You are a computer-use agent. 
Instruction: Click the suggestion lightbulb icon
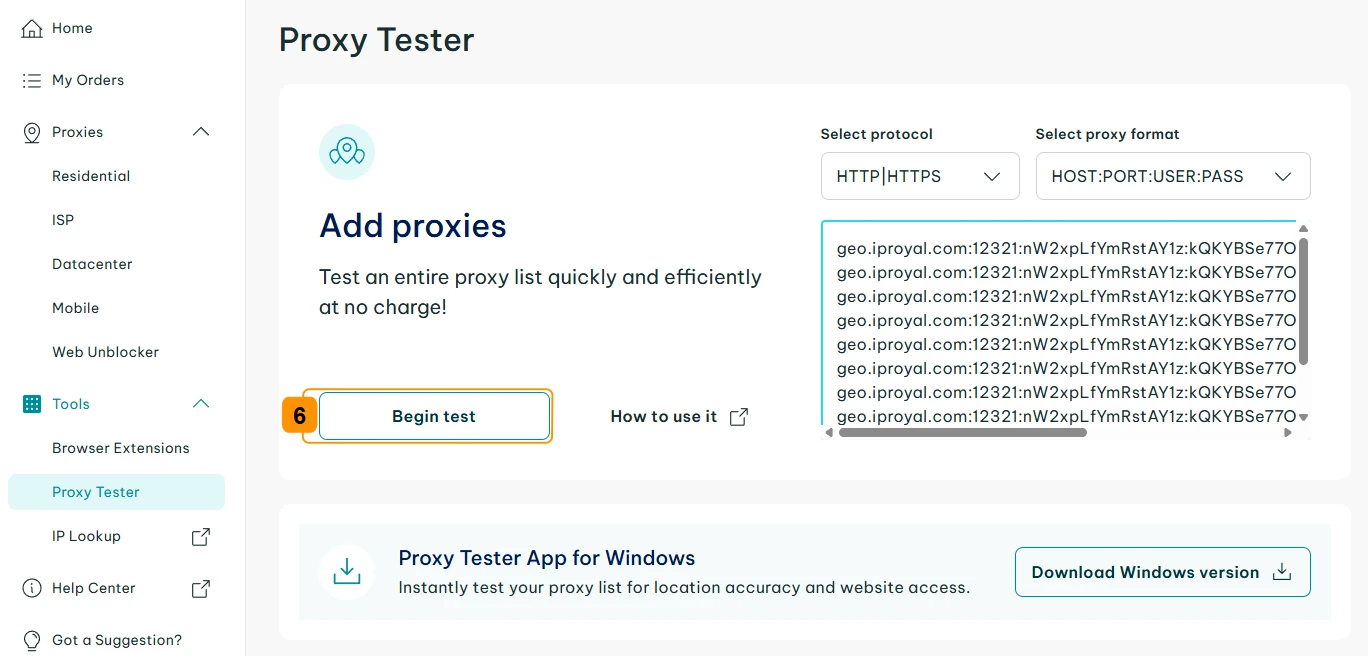[x=32, y=640]
